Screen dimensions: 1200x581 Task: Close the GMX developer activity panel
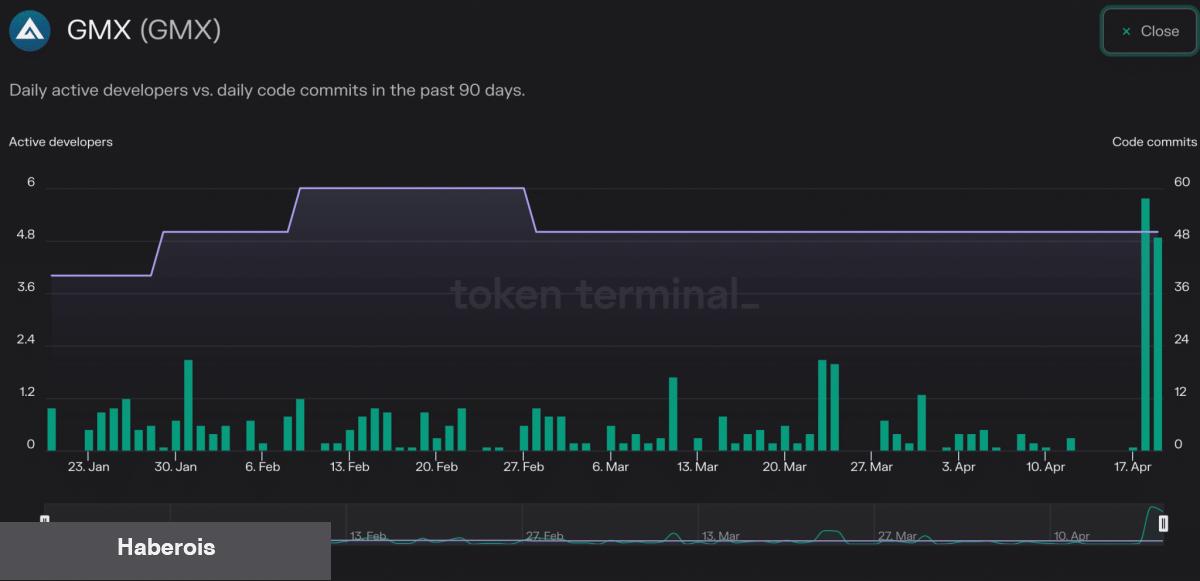pos(1149,31)
